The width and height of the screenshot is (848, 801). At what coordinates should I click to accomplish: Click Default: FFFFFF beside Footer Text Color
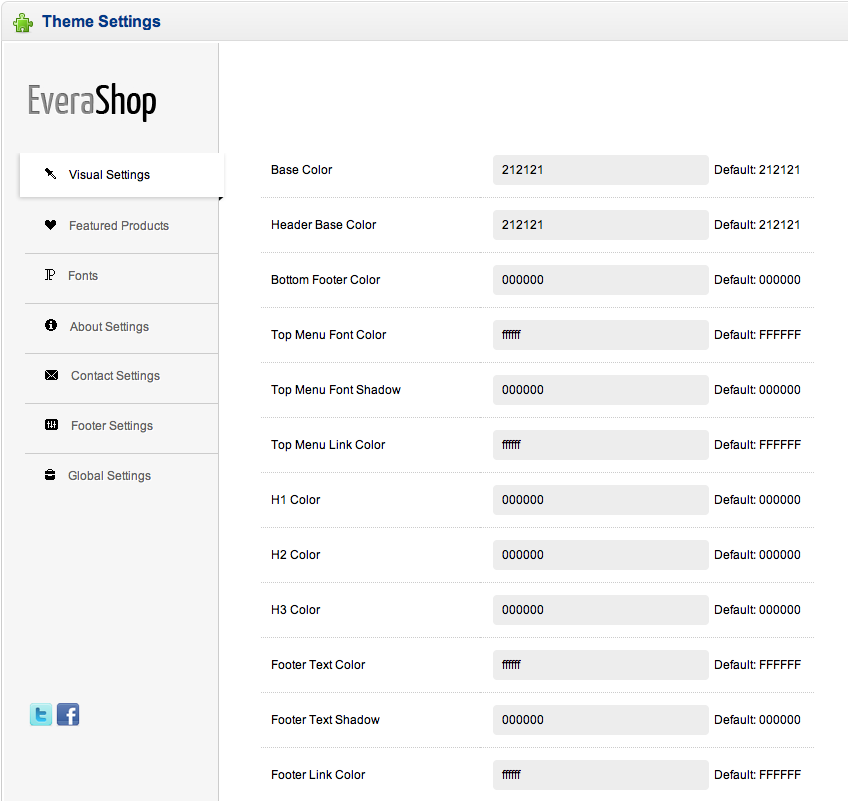click(757, 665)
